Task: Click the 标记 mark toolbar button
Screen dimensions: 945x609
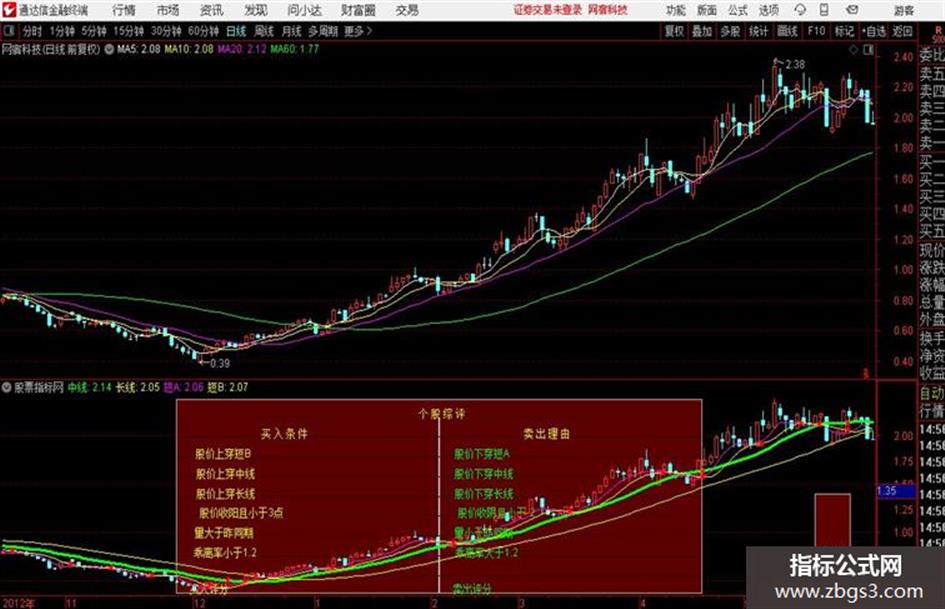Action: 844,31
